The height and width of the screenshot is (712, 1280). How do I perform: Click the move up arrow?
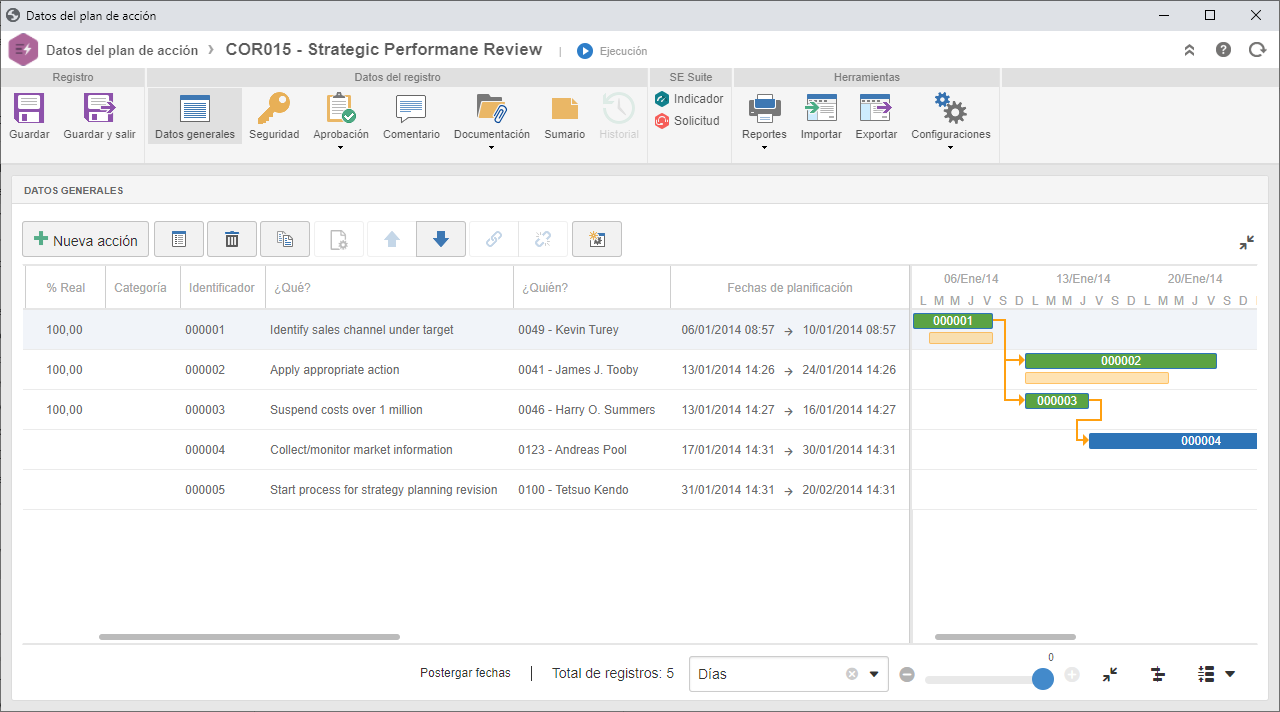pos(392,239)
